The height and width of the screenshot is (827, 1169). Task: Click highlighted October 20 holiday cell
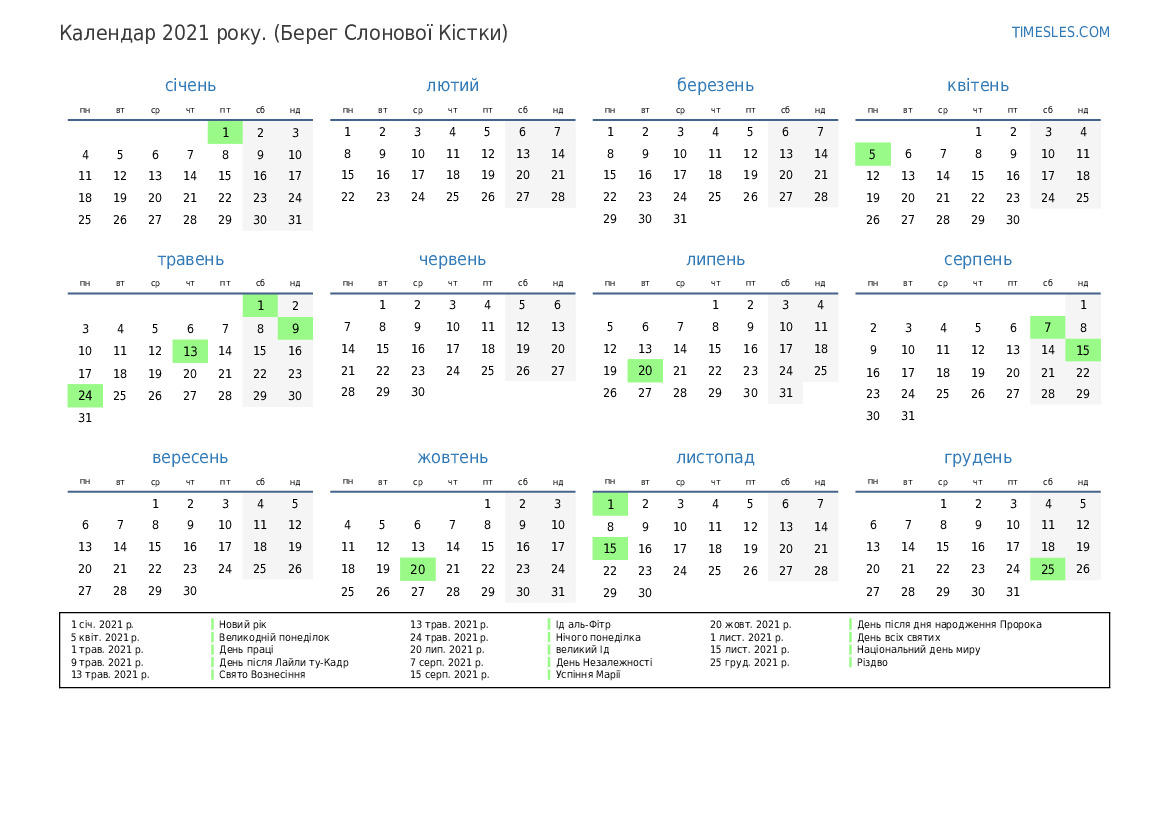(x=418, y=569)
